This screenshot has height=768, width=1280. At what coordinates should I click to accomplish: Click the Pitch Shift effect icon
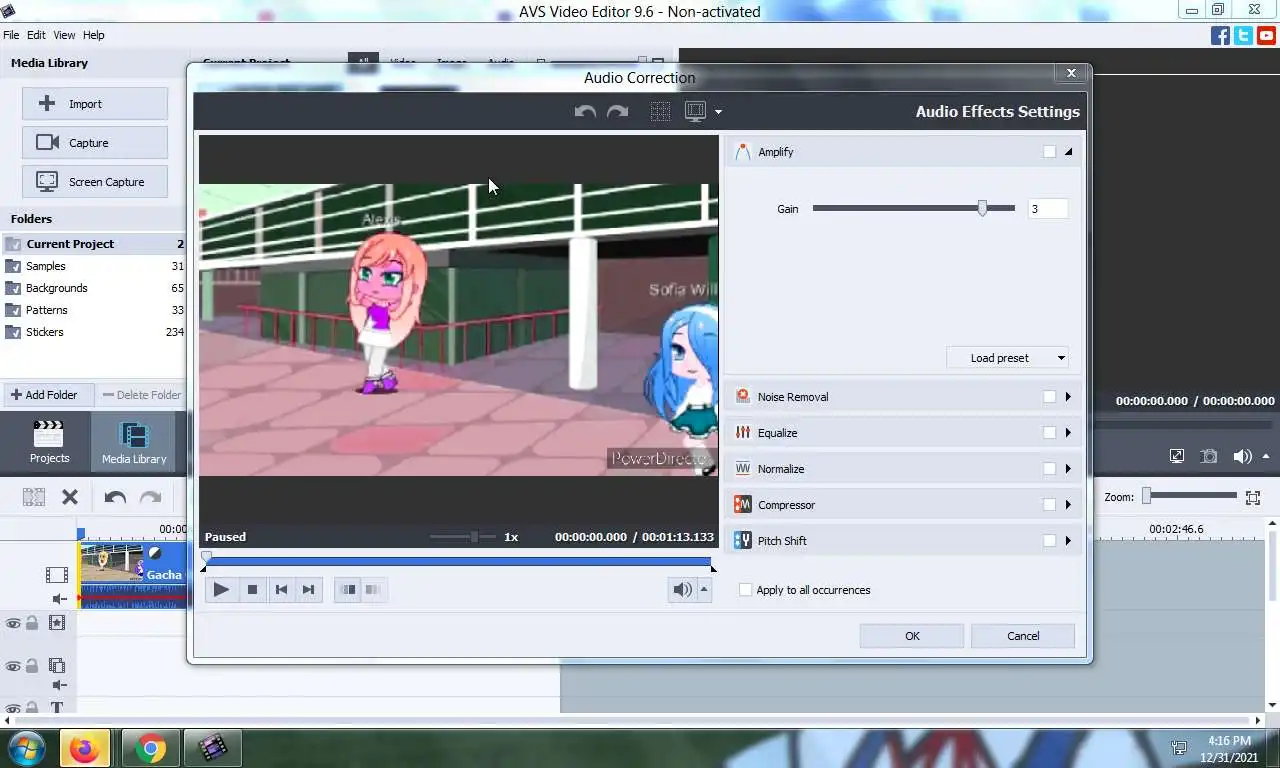coord(743,541)
